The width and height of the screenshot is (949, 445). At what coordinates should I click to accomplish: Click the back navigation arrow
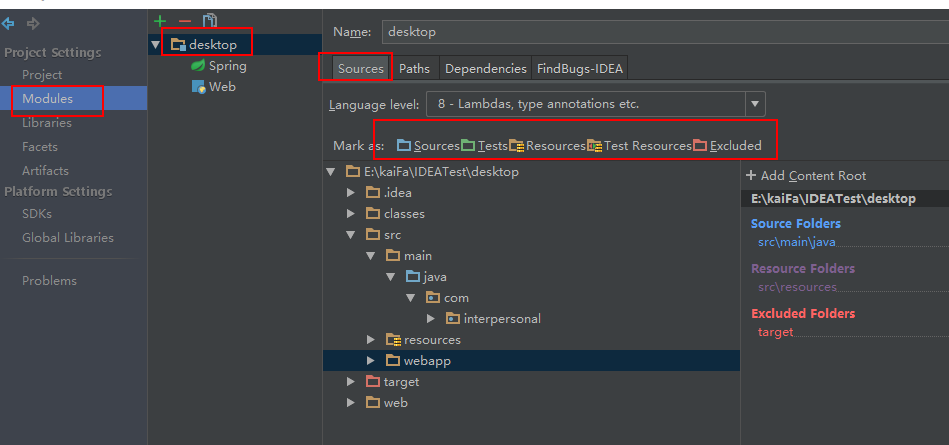(8, 24)
